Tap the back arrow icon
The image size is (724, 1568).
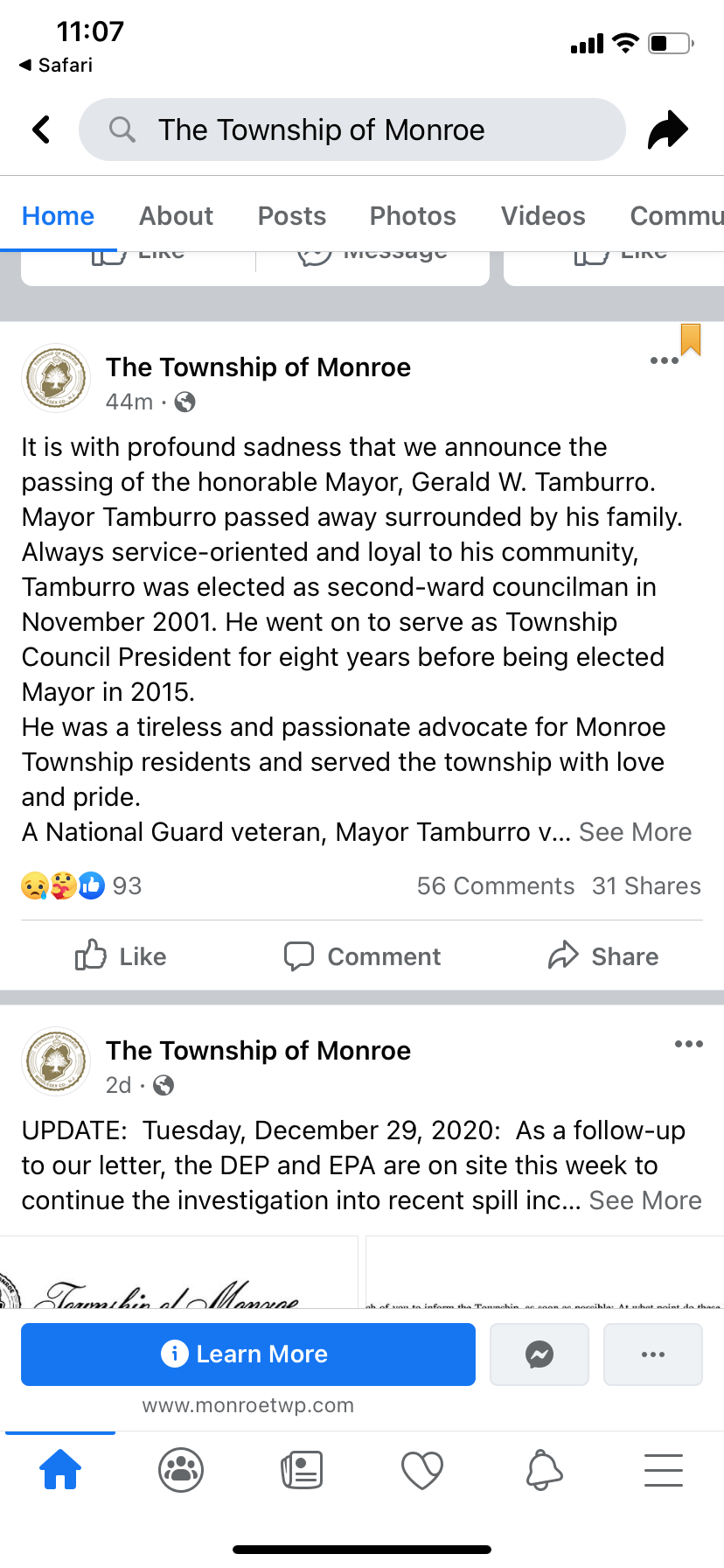[x=41, y=129]
